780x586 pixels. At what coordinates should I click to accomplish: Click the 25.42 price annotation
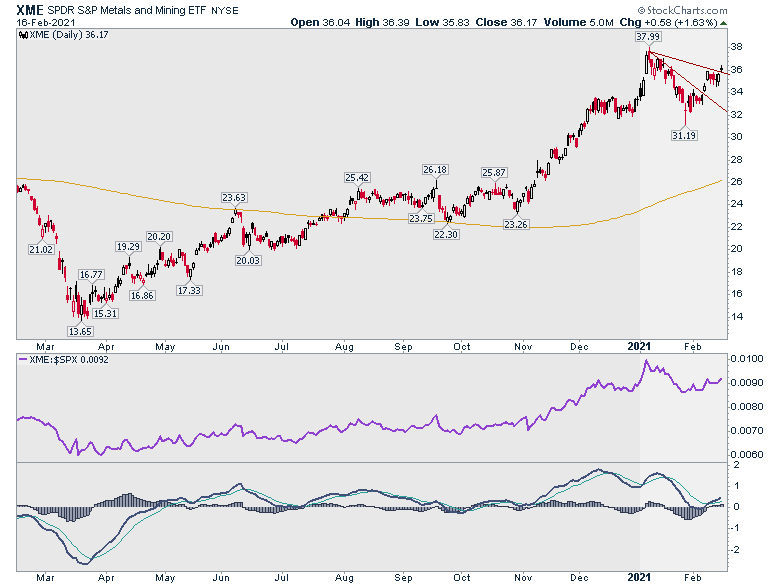[x=357, y=178]
